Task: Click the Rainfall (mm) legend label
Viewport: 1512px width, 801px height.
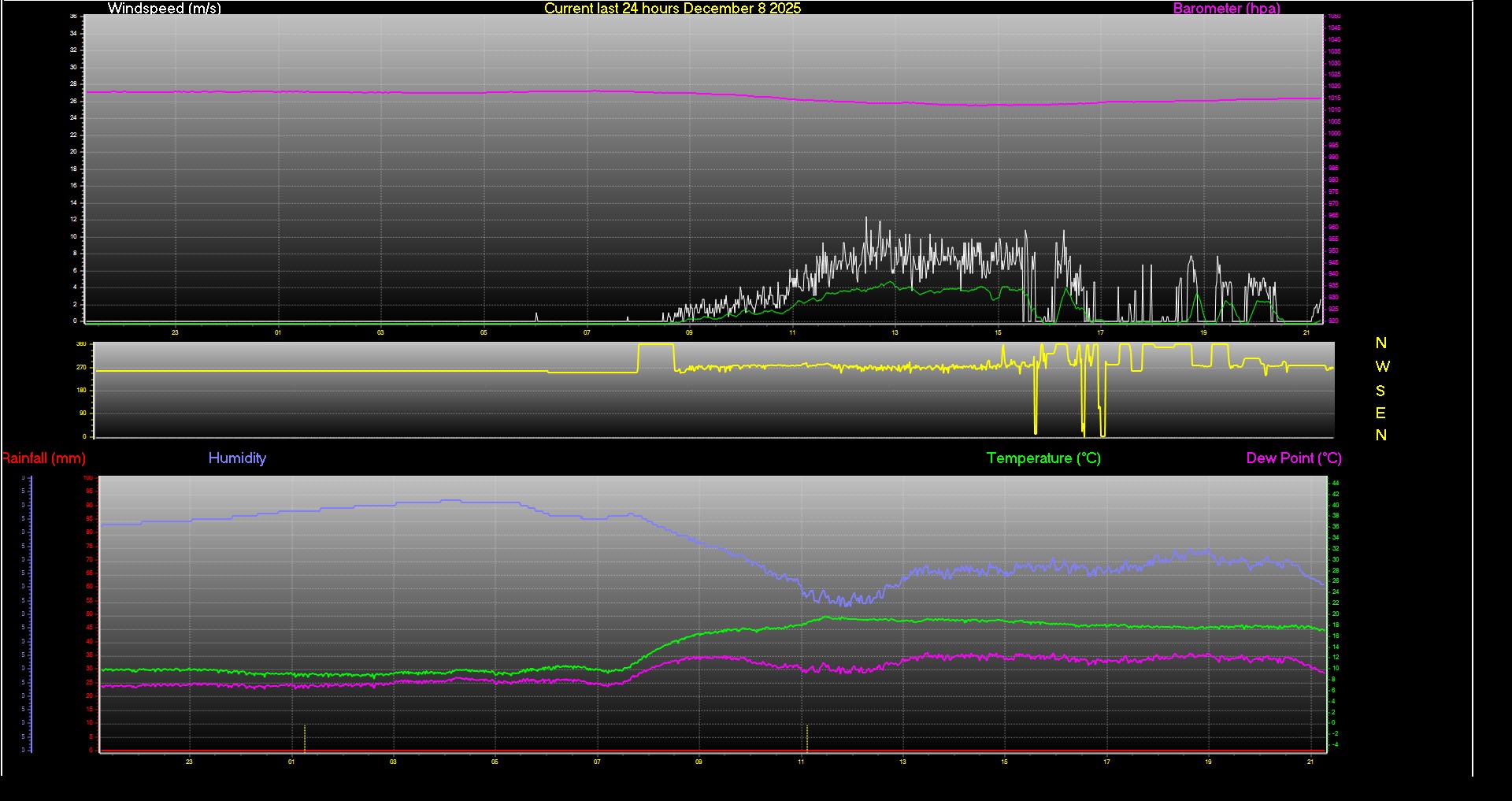Action: (44, 458)
